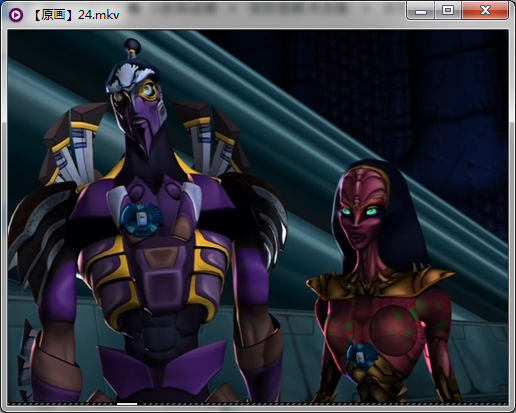Maximize the video player window
Screen dimensions: 516x413
[x=448, y=11]
